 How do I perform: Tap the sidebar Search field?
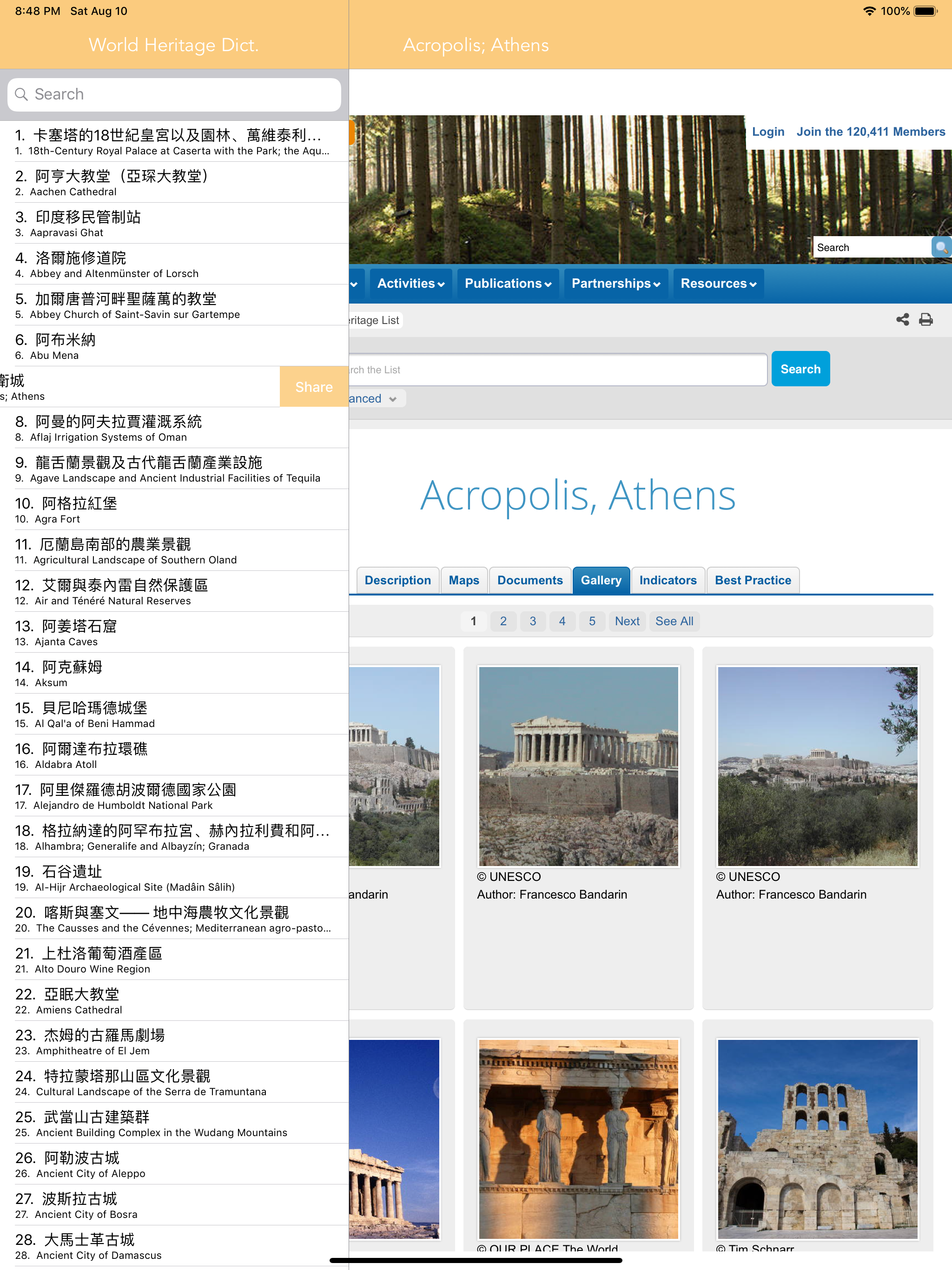point(174,95)
